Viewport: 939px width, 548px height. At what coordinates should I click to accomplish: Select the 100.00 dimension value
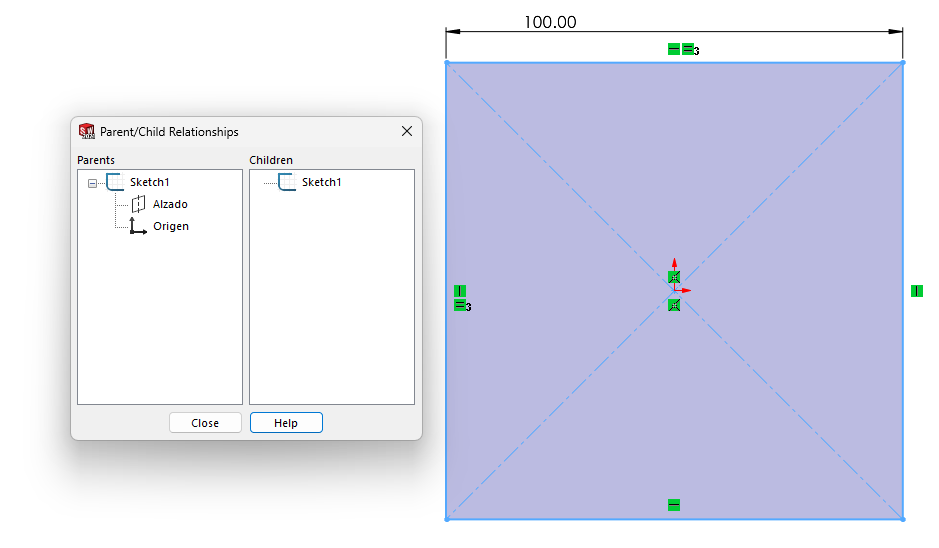point(550,22)
